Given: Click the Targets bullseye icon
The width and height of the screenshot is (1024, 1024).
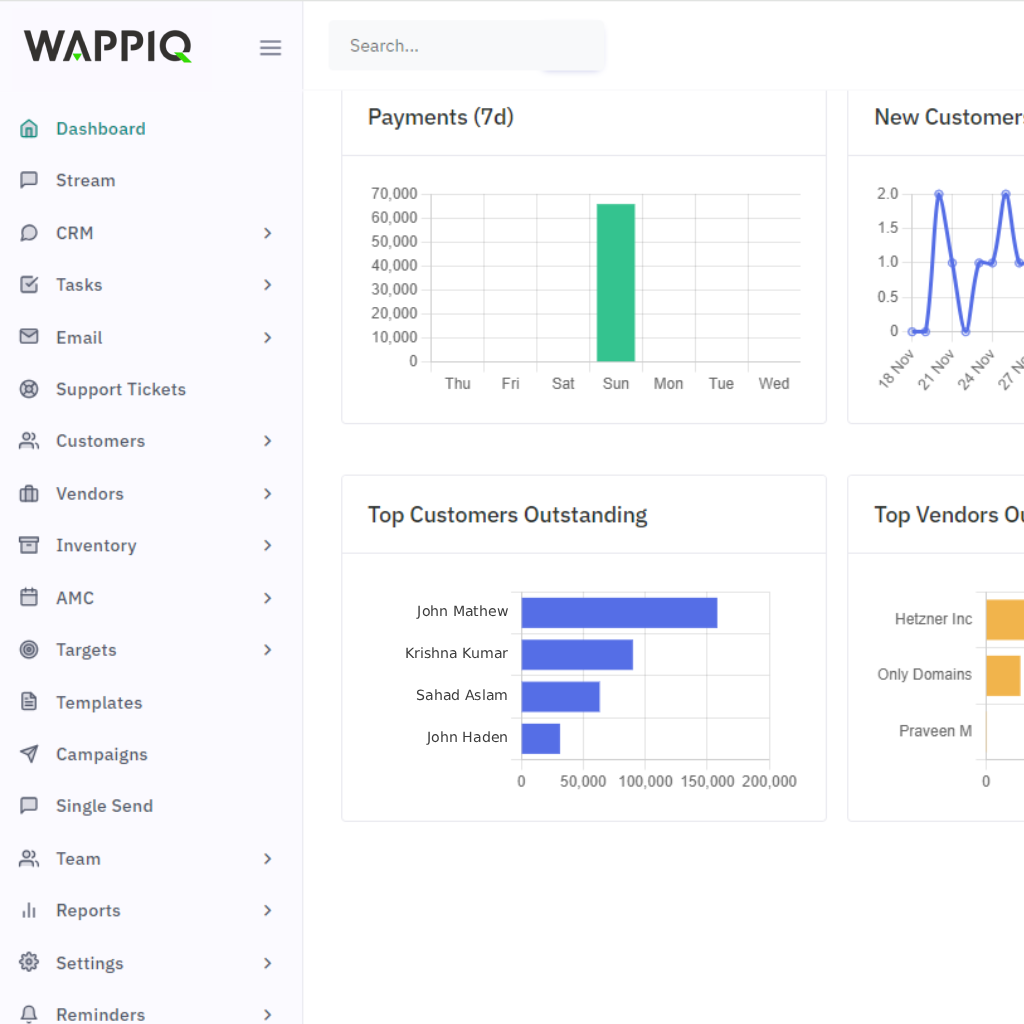Looking at the screenshot, I should [x=29, y=649].
